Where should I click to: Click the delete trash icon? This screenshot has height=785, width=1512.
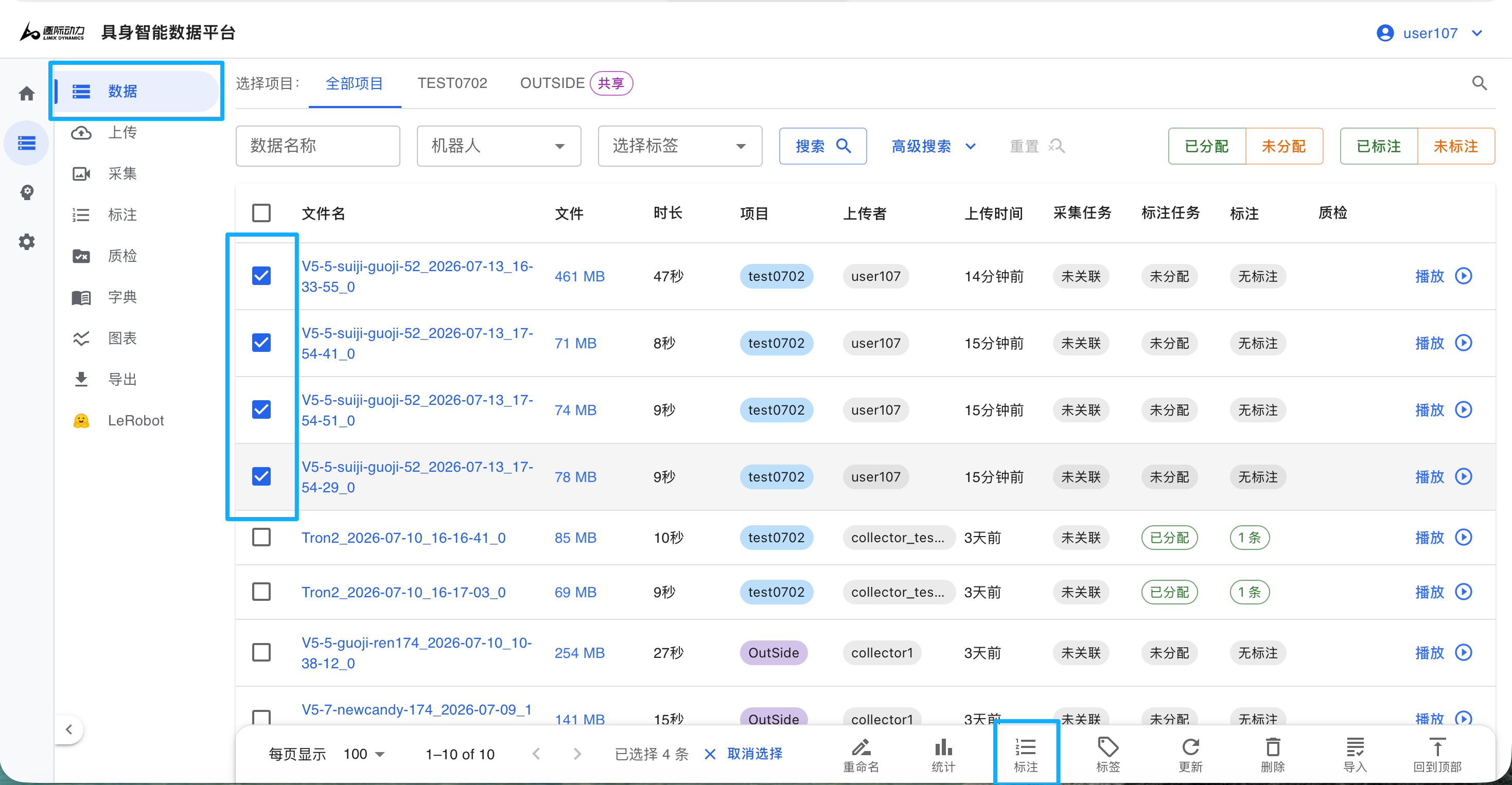point(1273,747)
